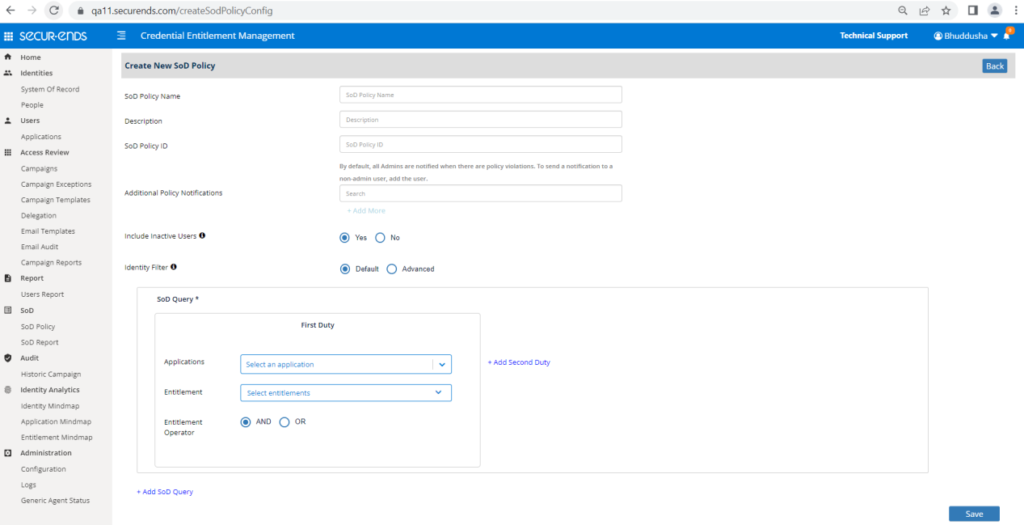Click the browser back arrow
The height and width of the screenshot is (525, 1024).
point(10,10)
